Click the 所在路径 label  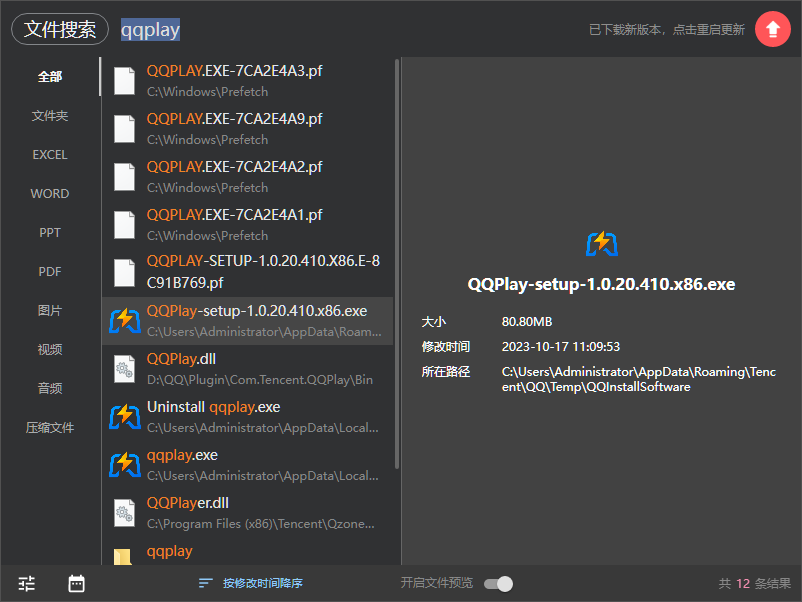coord(445,372)
